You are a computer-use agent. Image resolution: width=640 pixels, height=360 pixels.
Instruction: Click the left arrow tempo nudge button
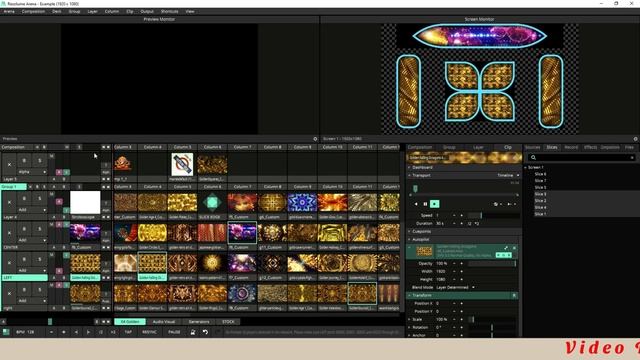(76, 332)
